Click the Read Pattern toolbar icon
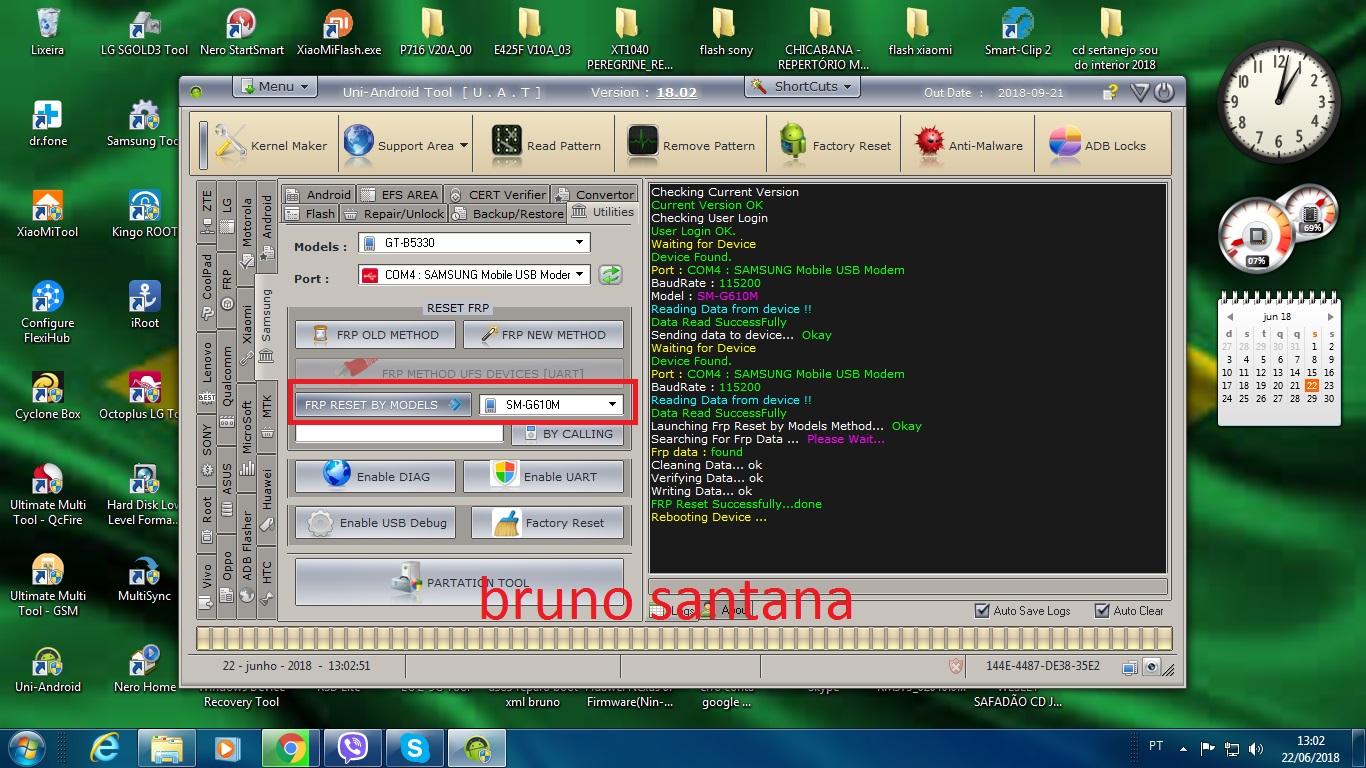 tap(507, 145)
